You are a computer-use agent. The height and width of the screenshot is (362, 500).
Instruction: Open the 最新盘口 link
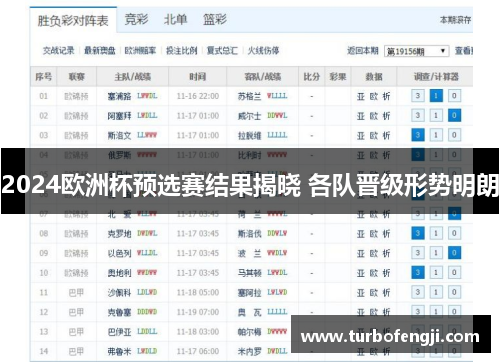(x=100, y=51)
